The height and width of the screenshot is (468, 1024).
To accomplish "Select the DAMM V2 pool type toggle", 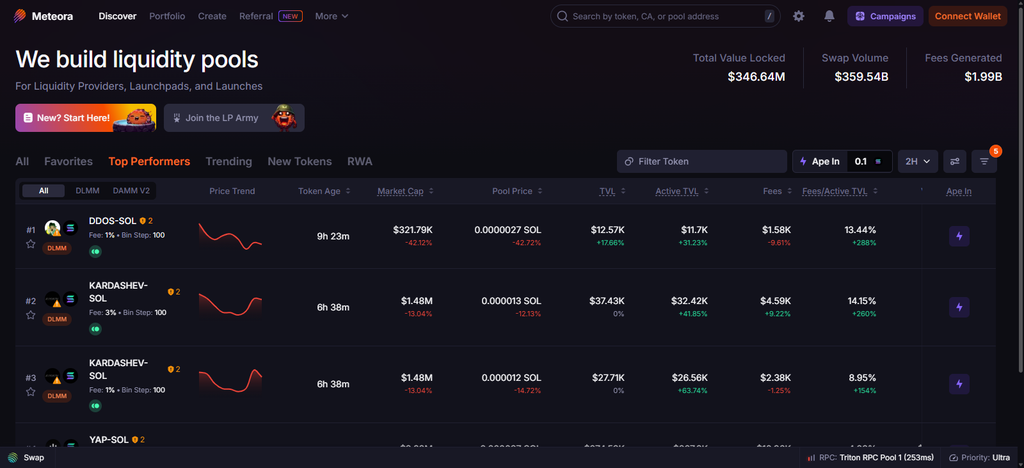I will (x=131, y=191).
